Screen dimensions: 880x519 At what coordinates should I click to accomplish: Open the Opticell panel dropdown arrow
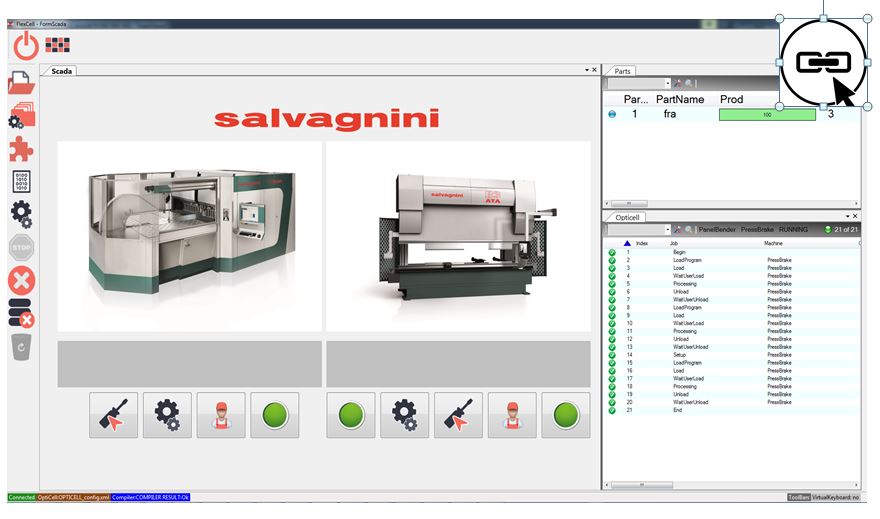(x=847, y=216)
